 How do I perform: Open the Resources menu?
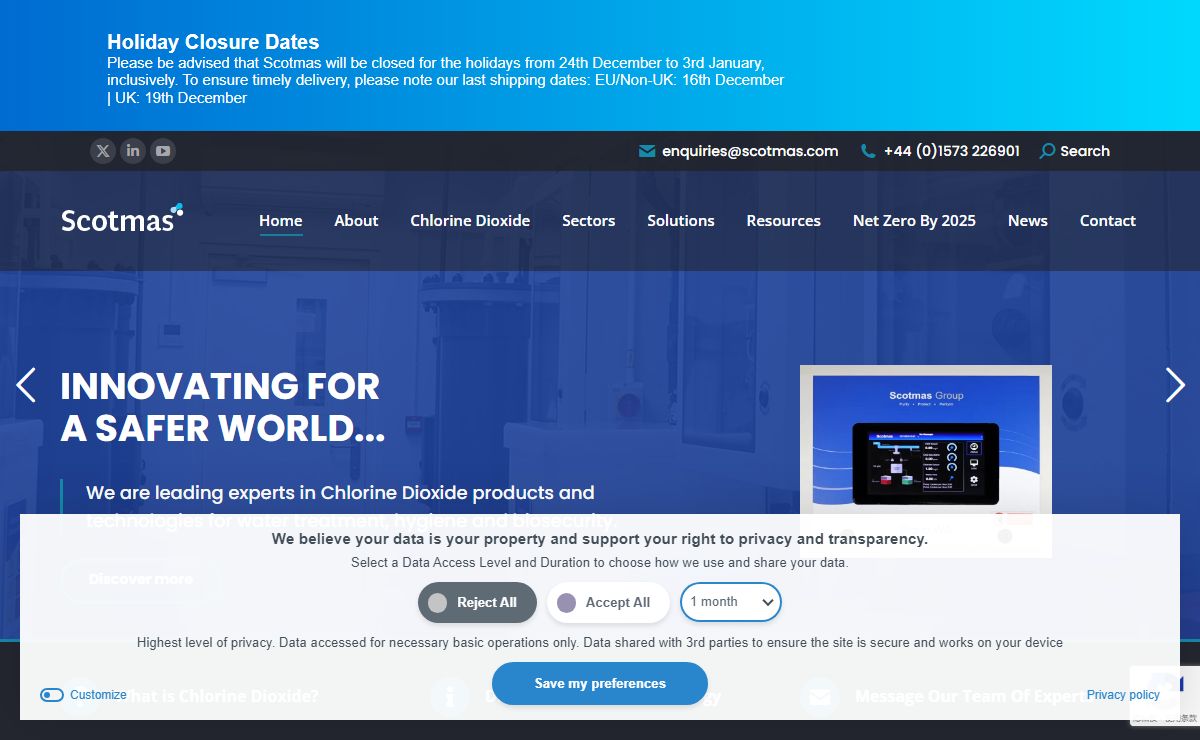coord(784,221)
